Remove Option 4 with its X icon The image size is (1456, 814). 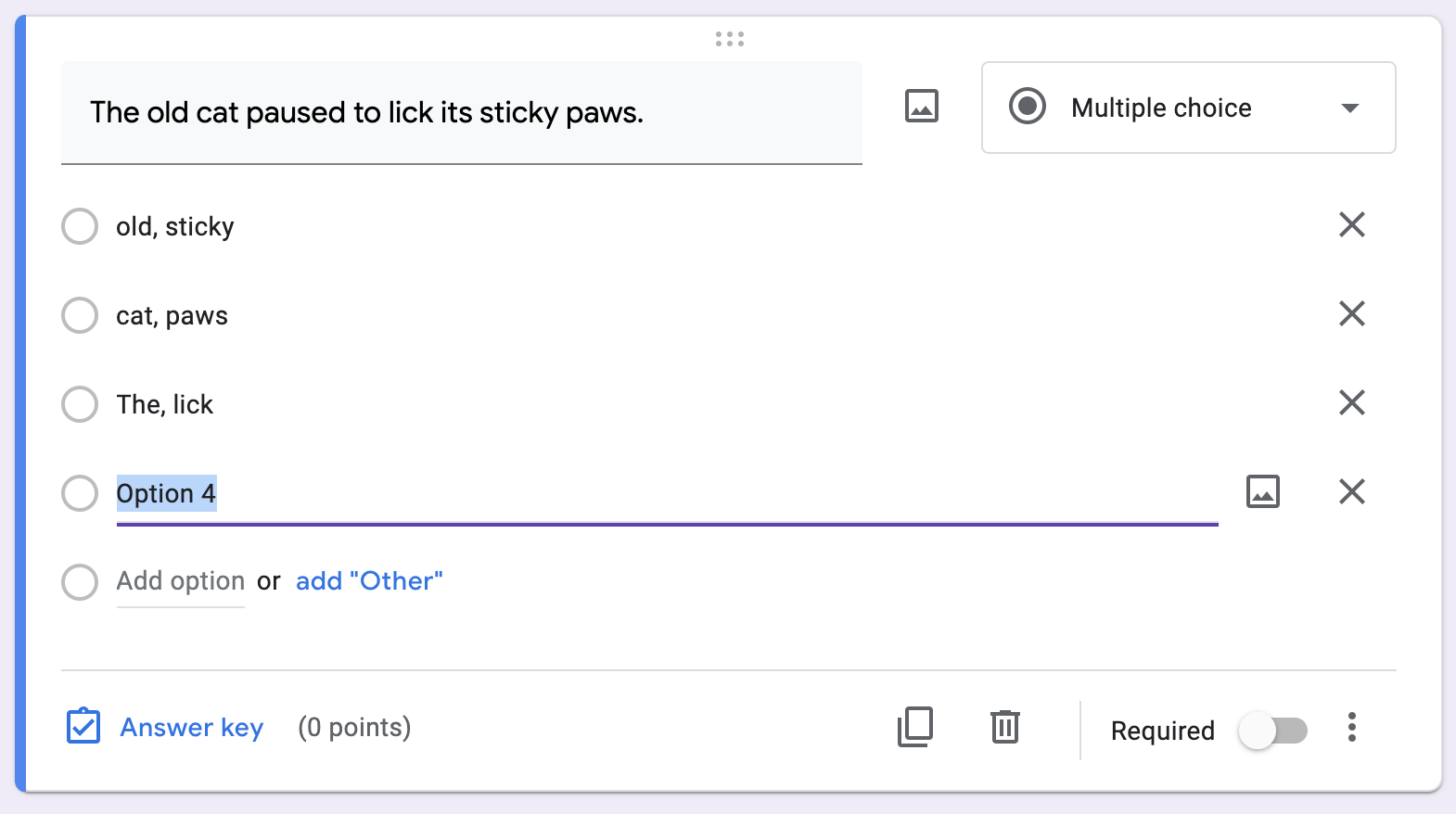(x=1352, y=491)
